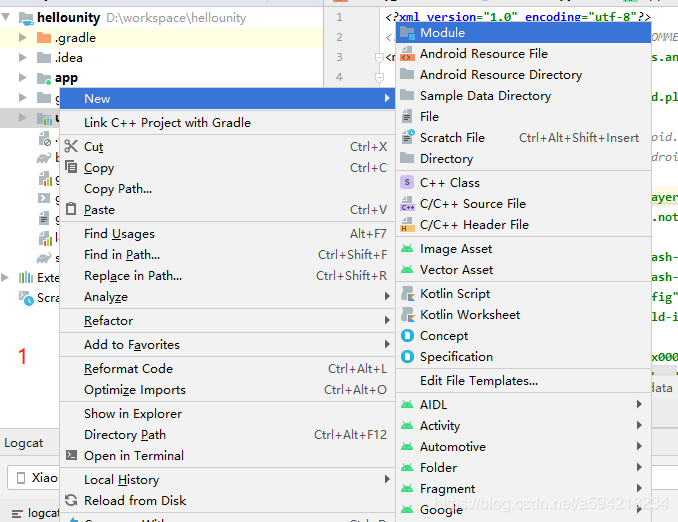This screenshot has height=522, width=678.
Task: Click the C/C++ Source File icon
Action: tap(407, 203)
